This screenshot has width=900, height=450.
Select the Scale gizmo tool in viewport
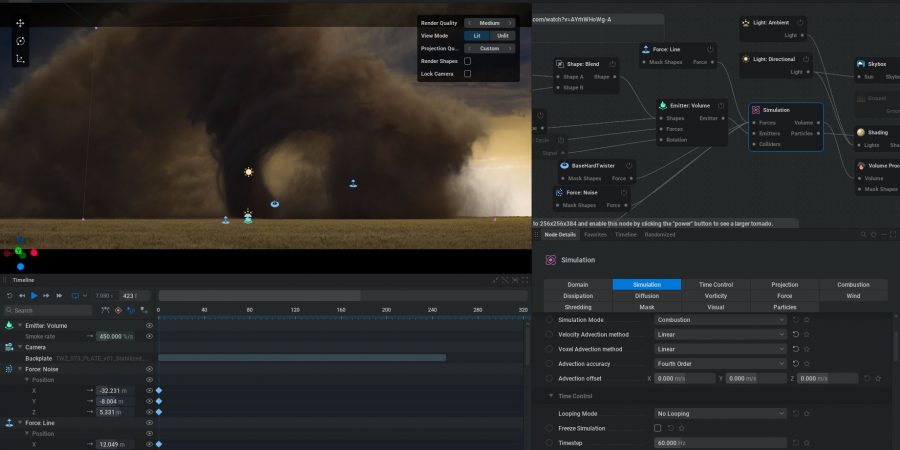coord(21,59)
